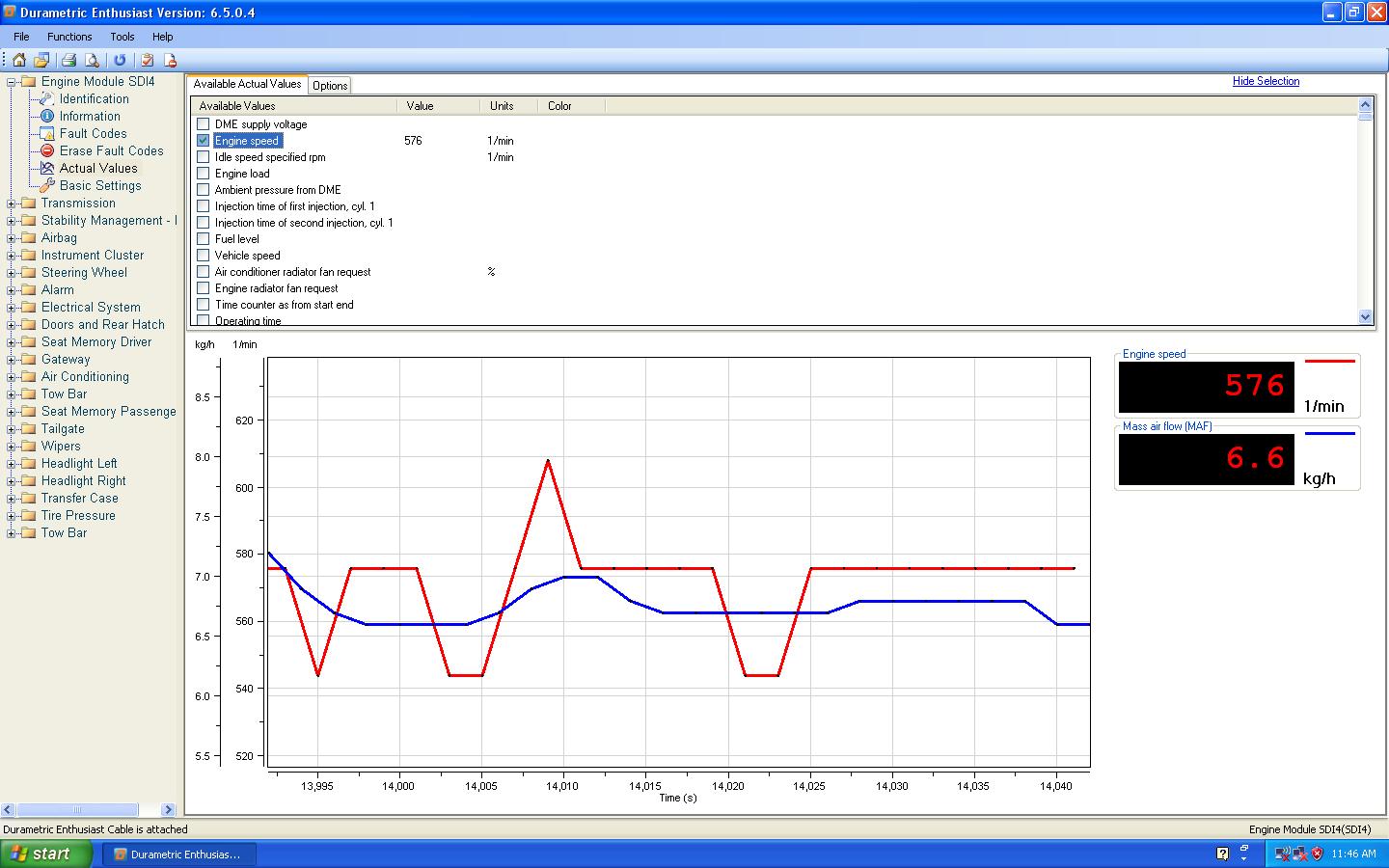The width and height of the screenshot is (1389, 868).
Task: Click the Home icon in the toolbar
Action: [19, 60]
